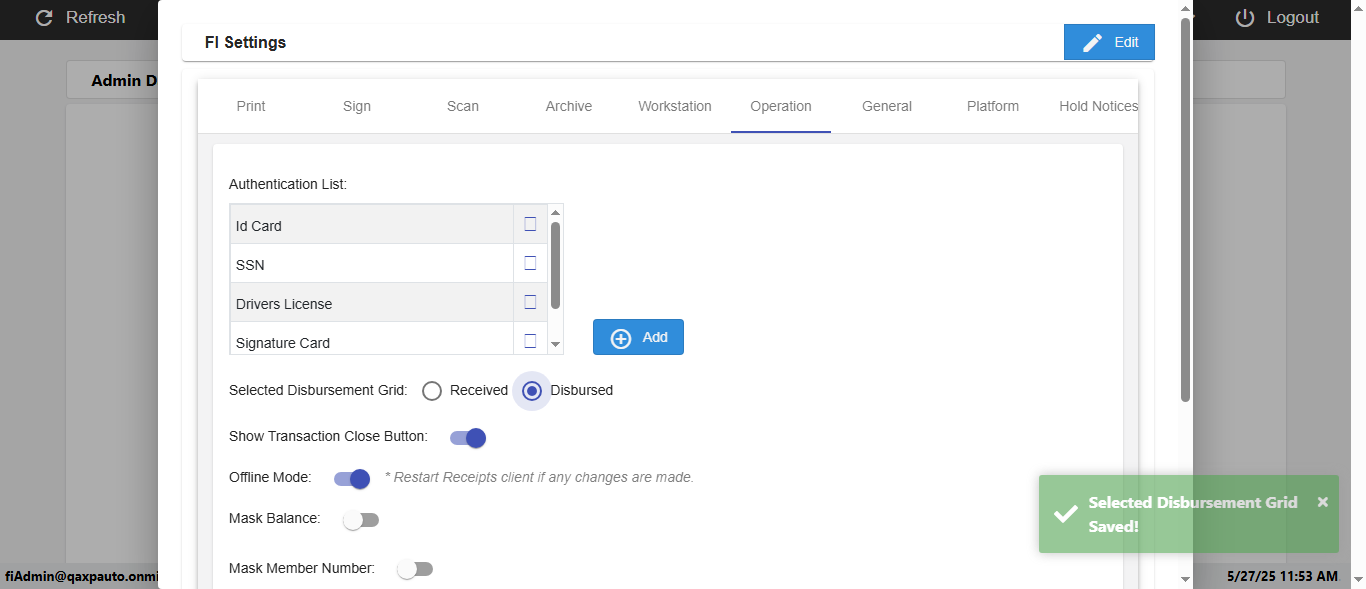Click authentication list scroll up arrow
The height and width of the screenshot is (589, 1366).
(555, 212)
